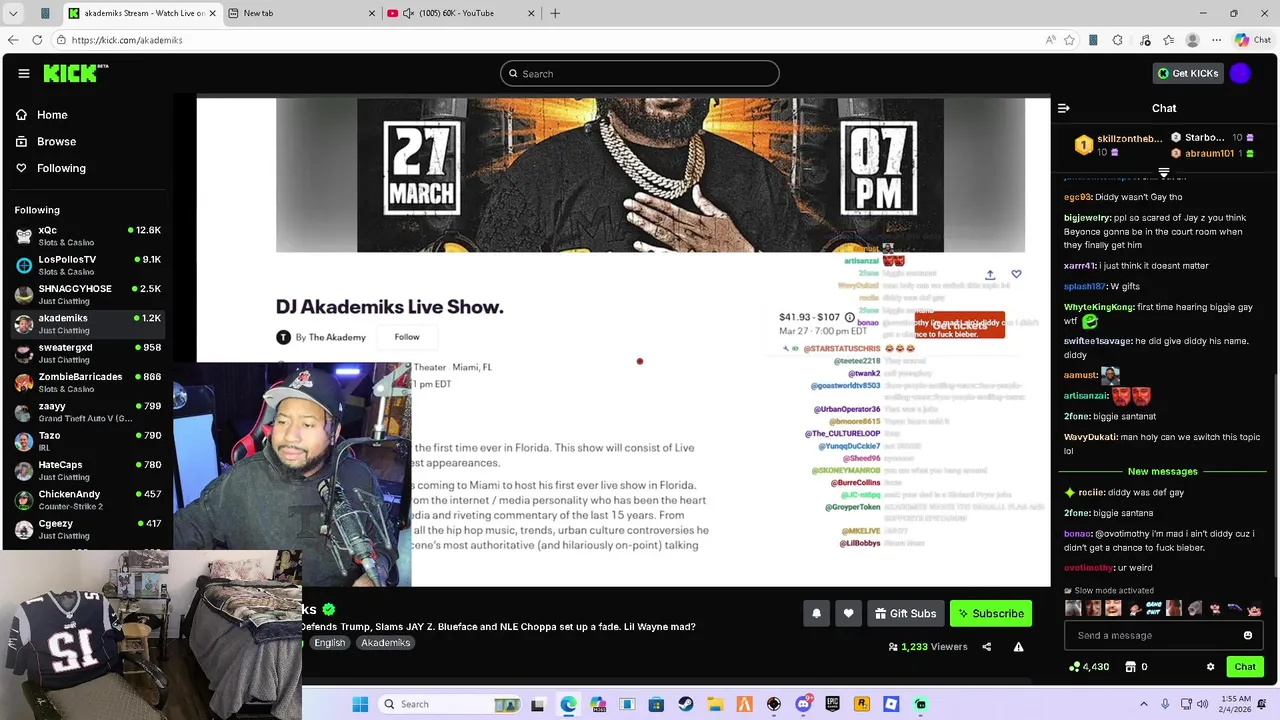The image size is (1280, 720).
Task: Open the Windows Start menu
Action: click(360, 704)
